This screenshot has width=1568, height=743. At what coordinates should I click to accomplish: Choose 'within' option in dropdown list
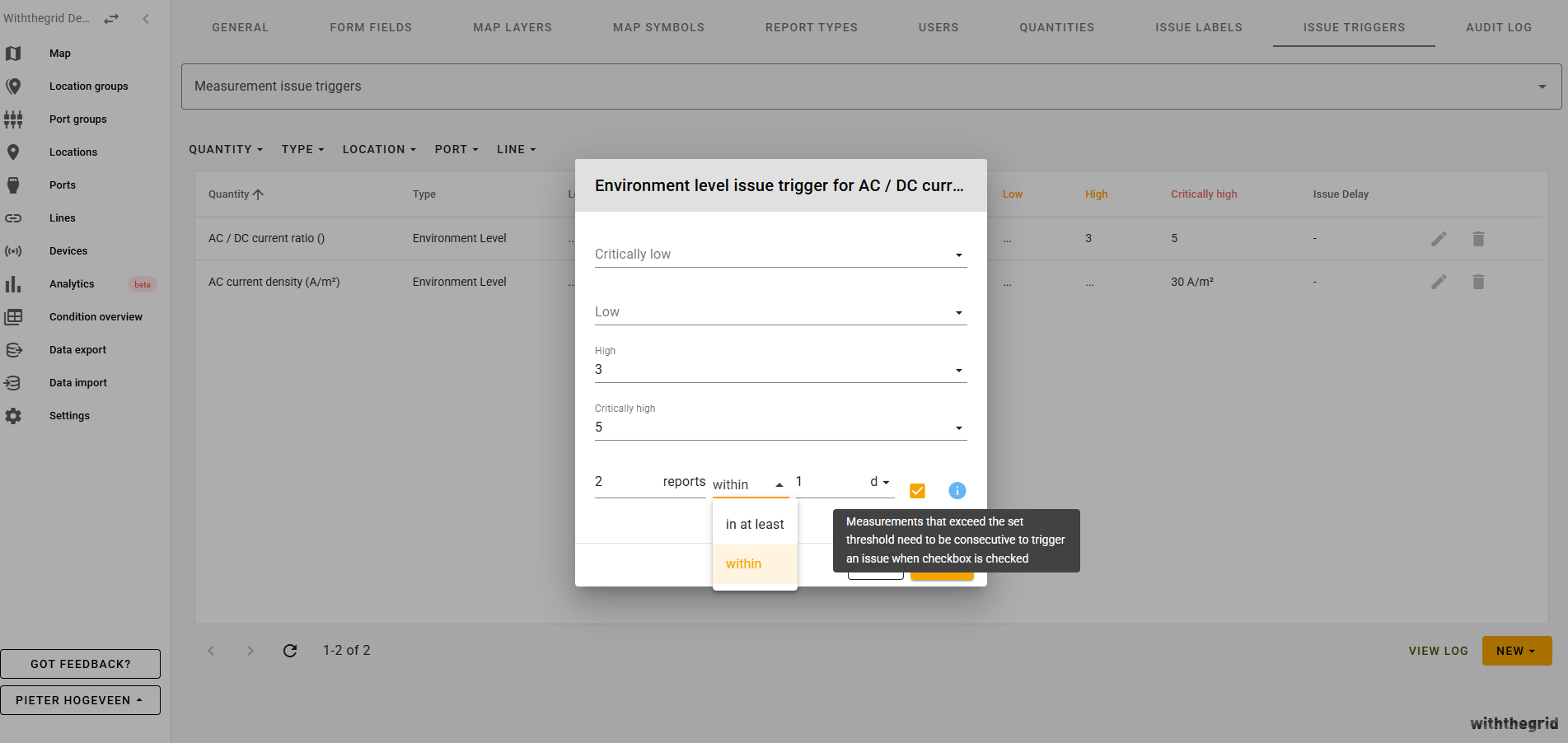[x=744, y=564]
